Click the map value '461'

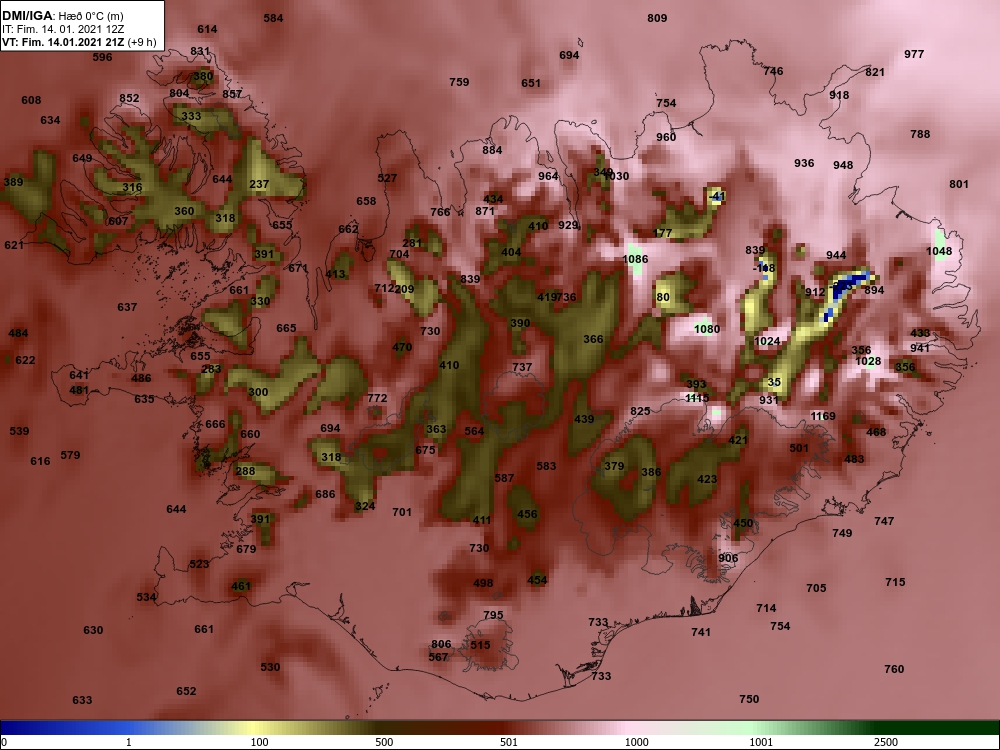click(x=241, y=586)
